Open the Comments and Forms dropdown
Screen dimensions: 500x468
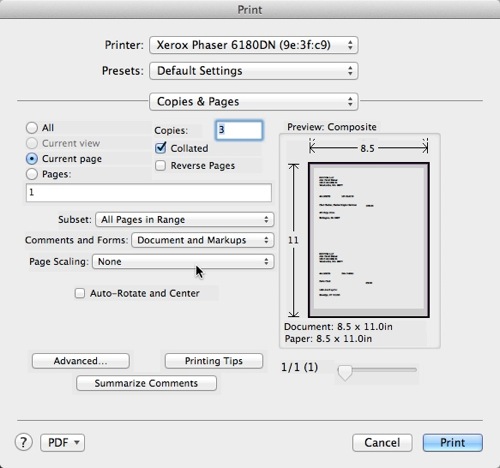[x=203, y=240]
